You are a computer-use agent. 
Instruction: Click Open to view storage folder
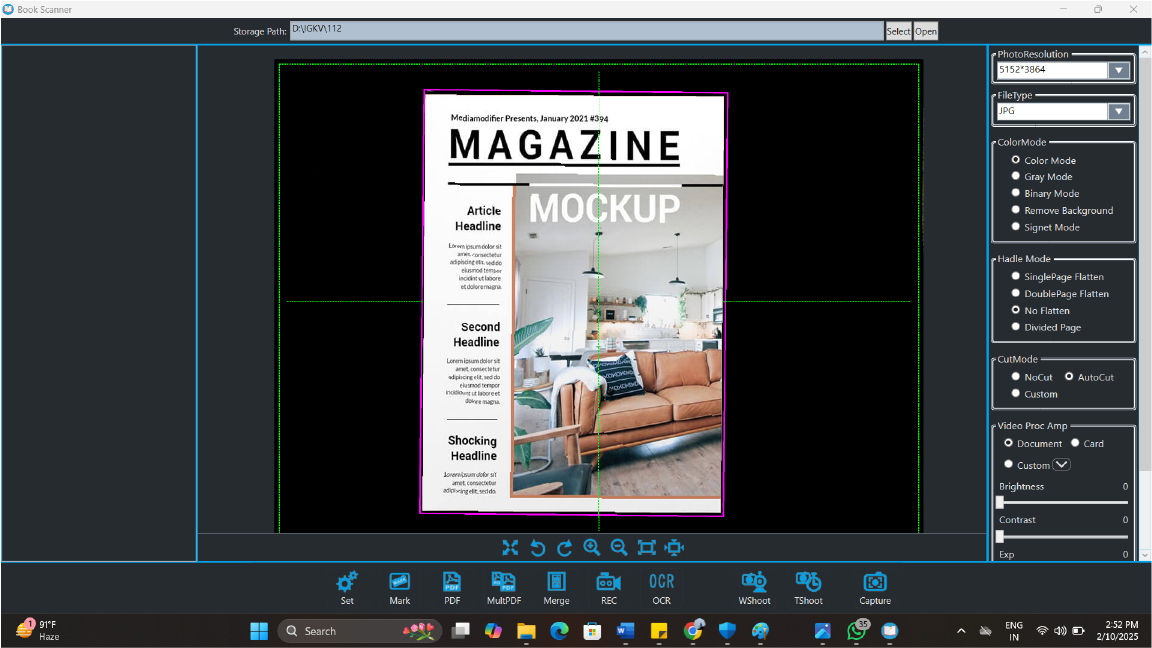coord(926,31)
